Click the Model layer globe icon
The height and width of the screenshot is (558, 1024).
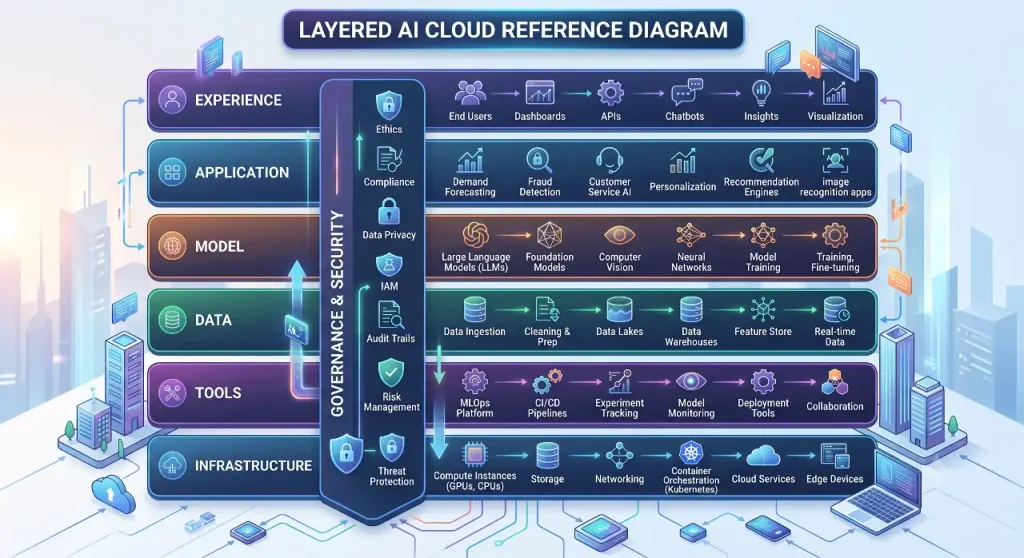pos(172,246)
